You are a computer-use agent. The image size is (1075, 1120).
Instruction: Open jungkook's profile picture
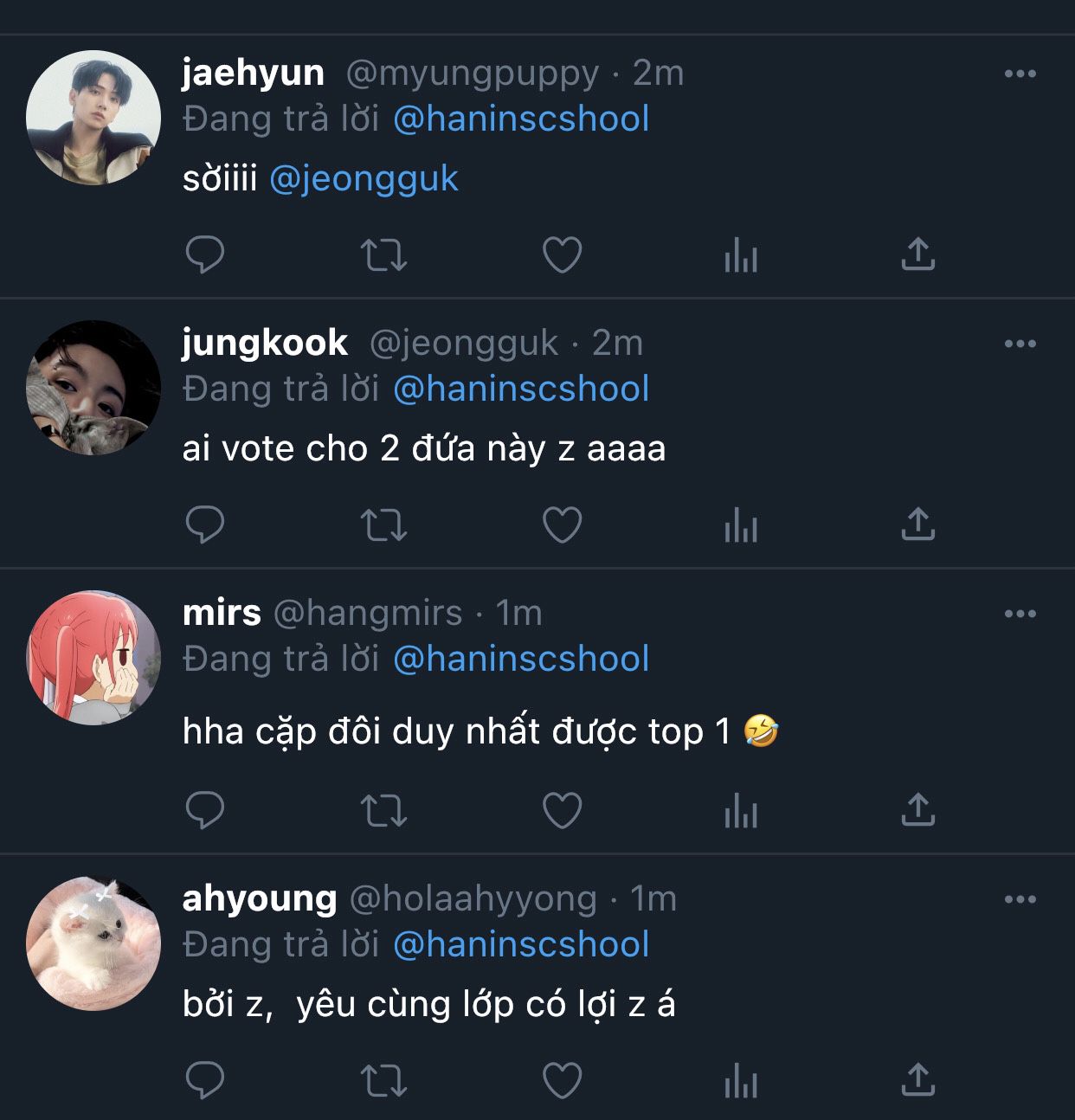pos(93,388)
